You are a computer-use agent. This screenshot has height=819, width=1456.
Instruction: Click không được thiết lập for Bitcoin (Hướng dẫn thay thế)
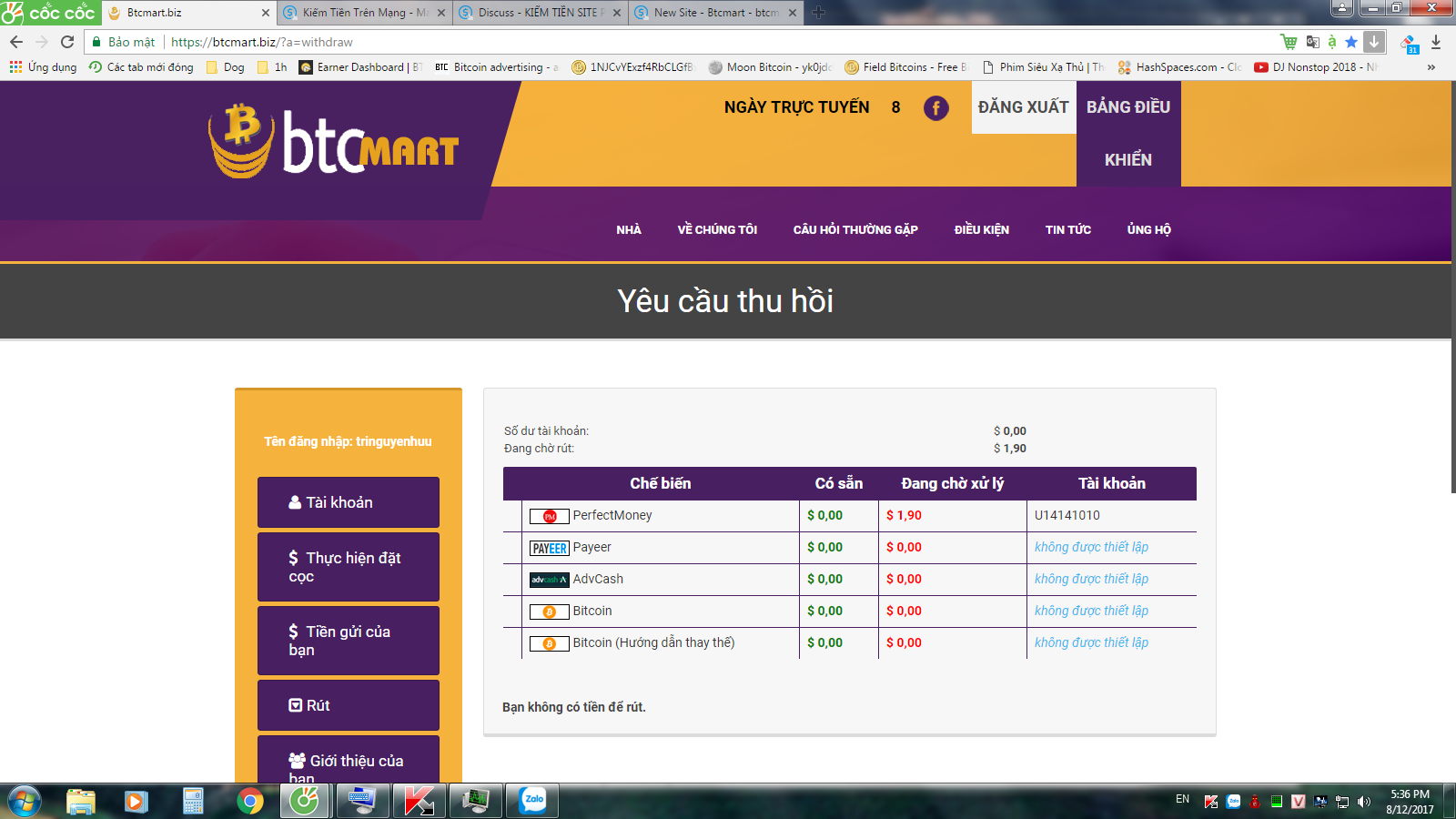click(1091, 642)
